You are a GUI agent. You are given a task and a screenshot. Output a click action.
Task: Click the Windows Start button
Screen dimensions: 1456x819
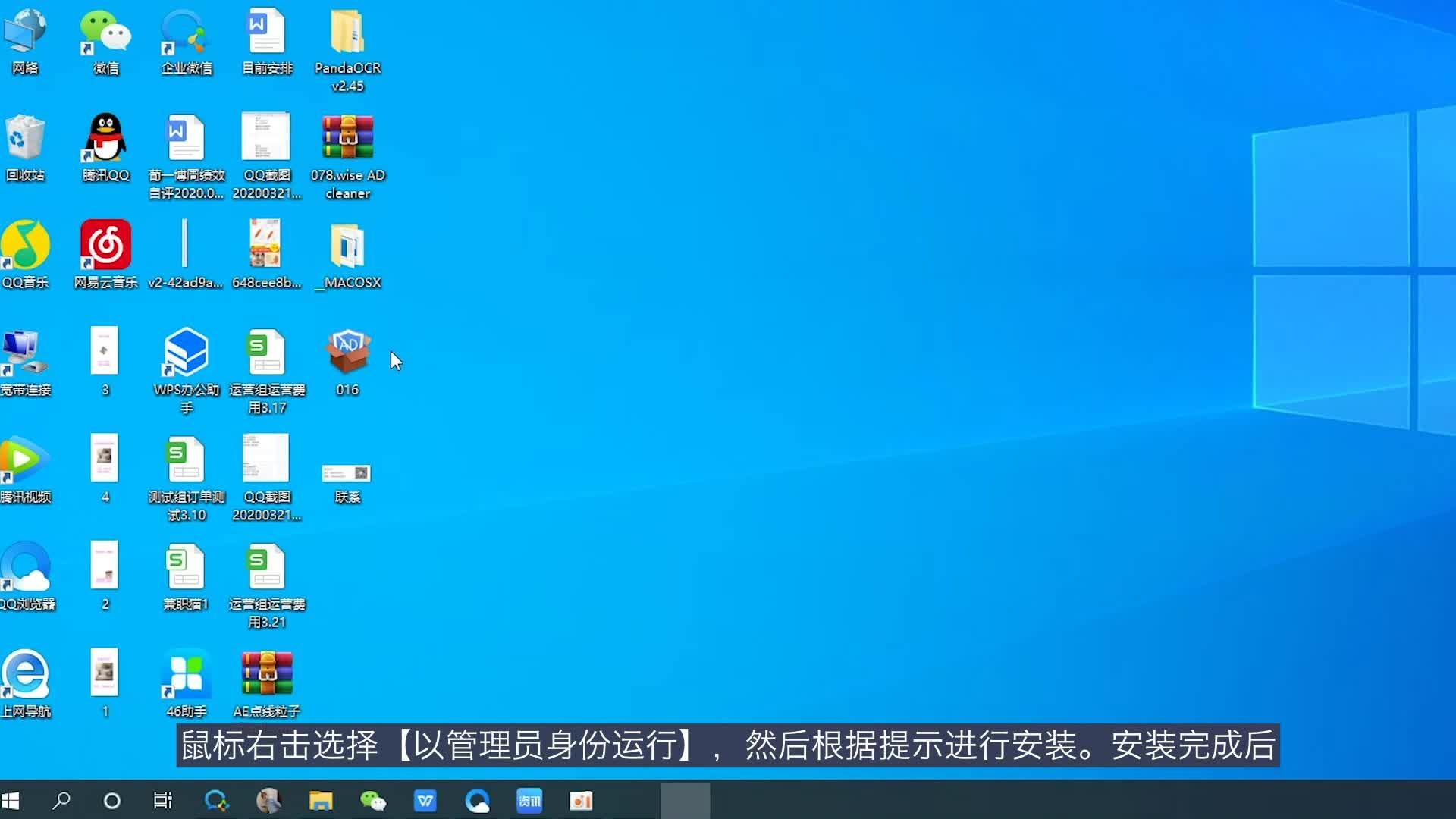(x=11, y=800)
